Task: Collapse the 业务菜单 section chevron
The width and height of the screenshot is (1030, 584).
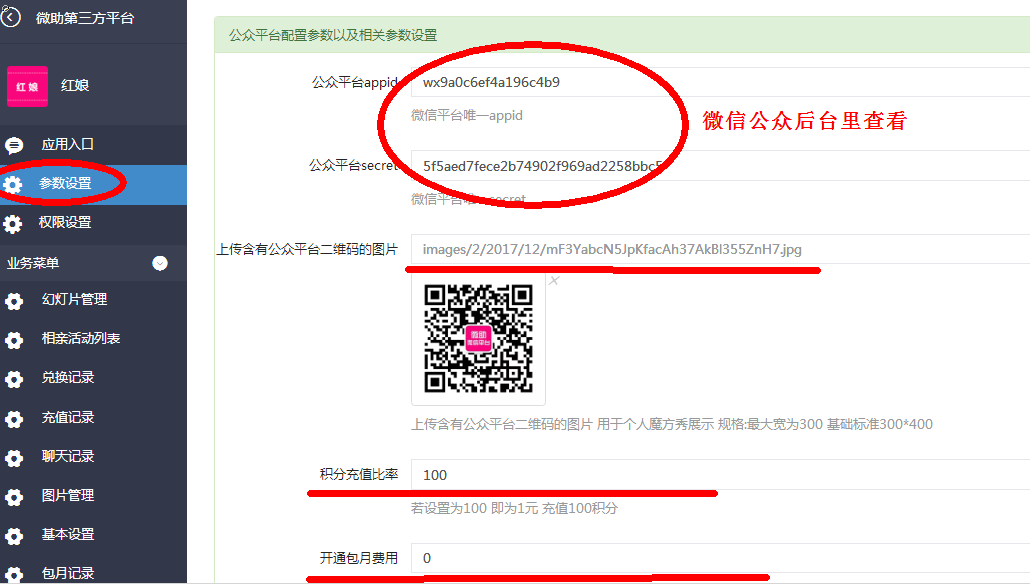Action: 160,263
